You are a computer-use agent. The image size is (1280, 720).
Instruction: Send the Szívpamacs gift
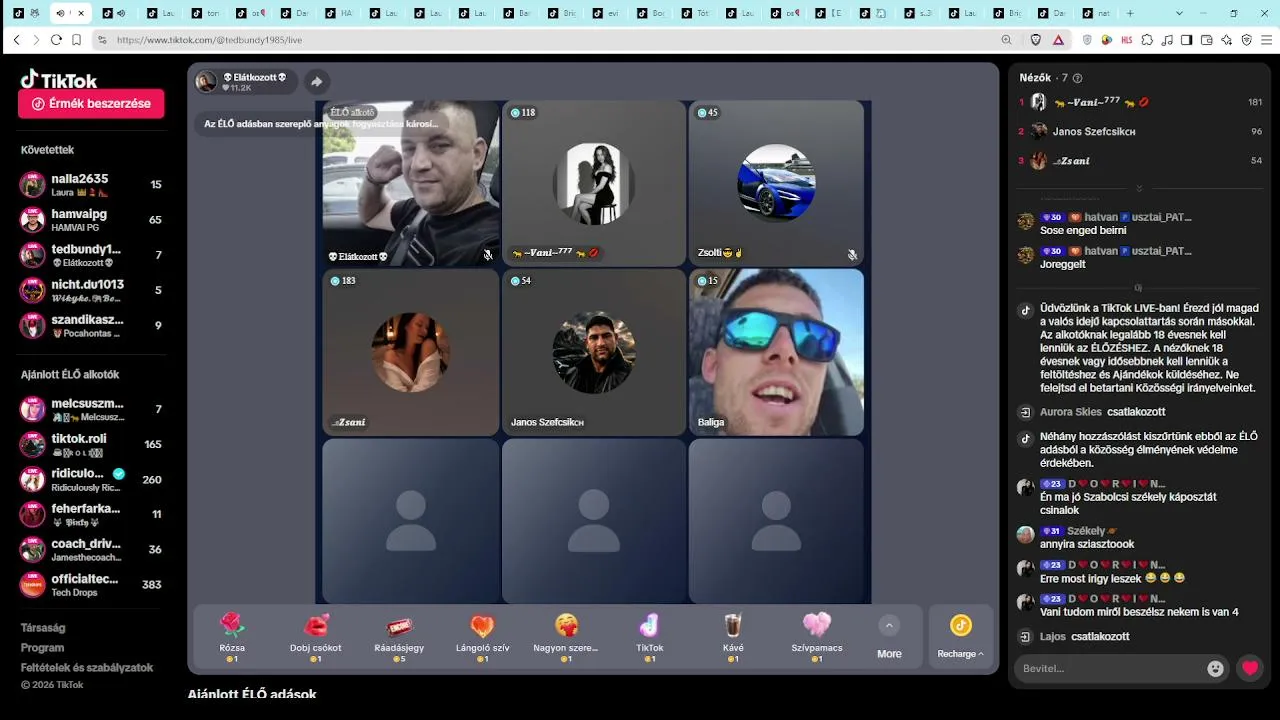point(817,637)
